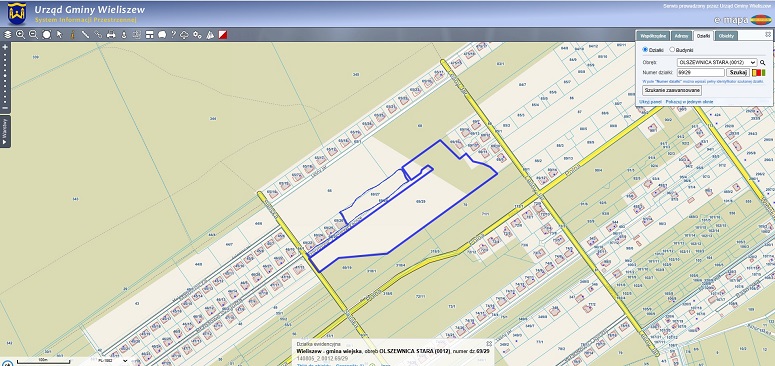Select the Budynki radio button

[672, 50]
